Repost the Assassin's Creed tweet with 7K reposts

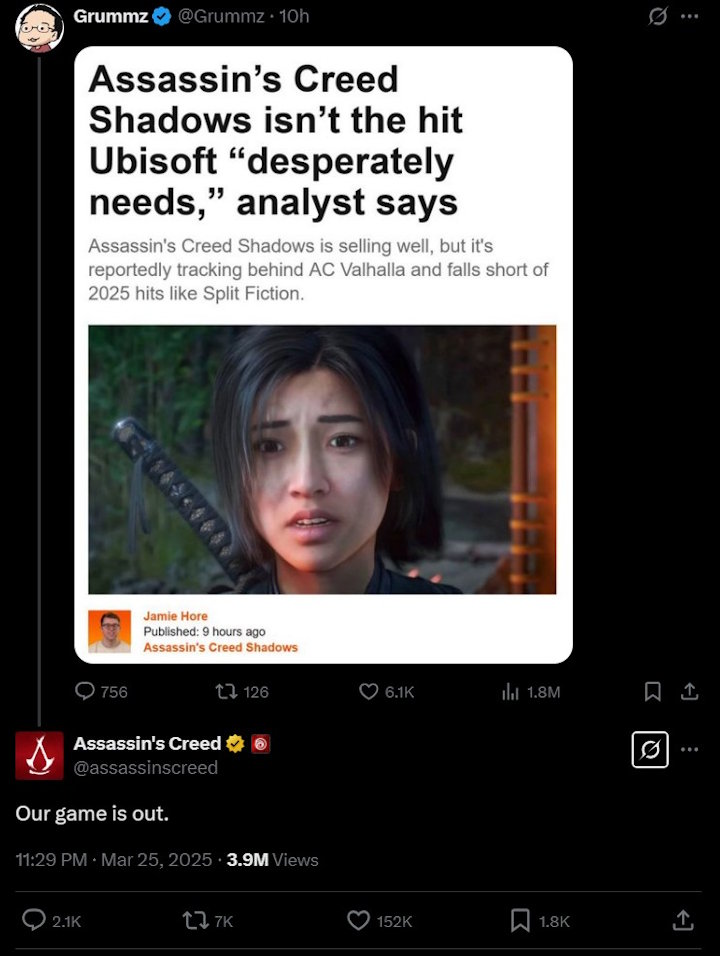195,920
